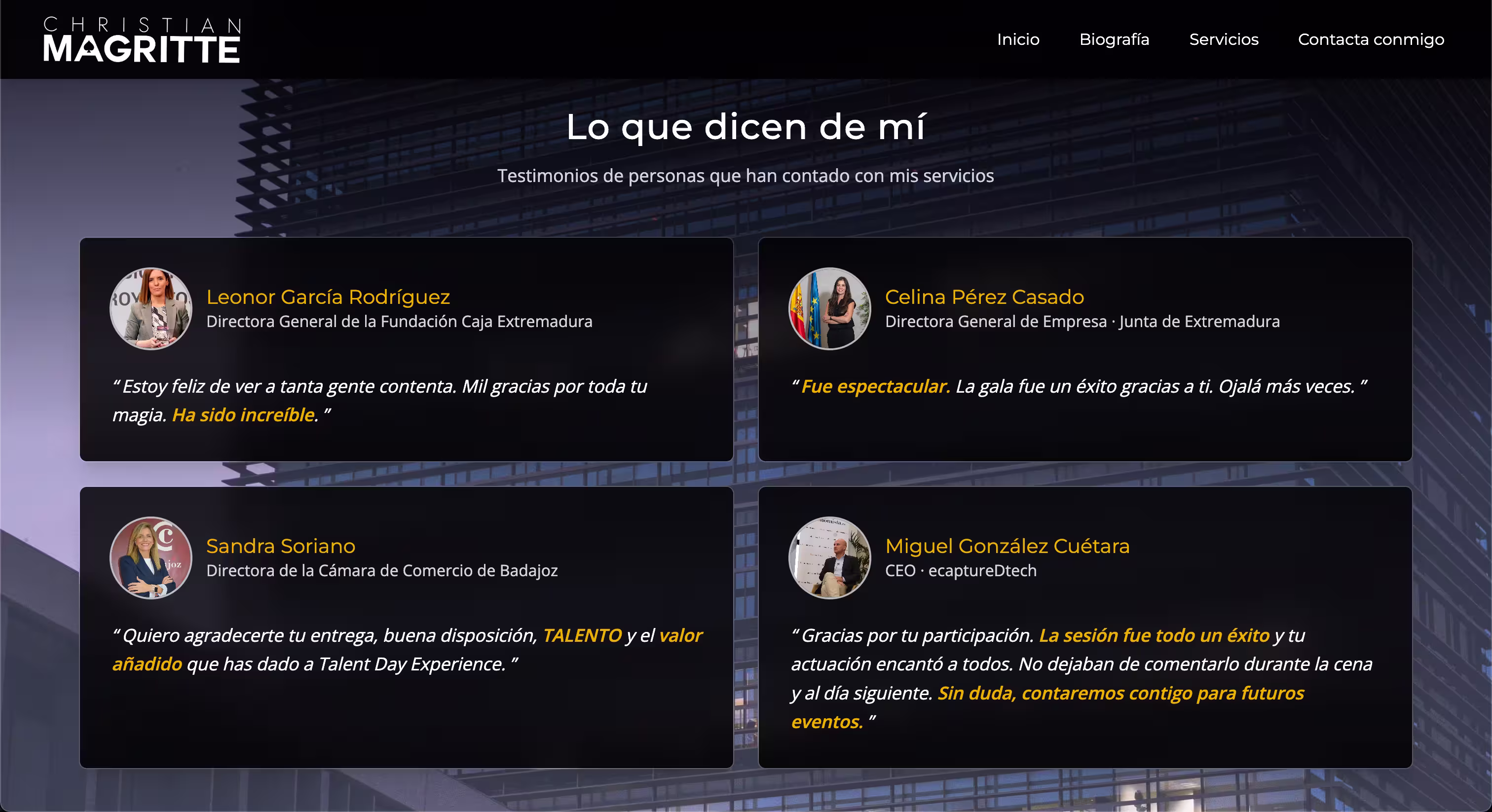Click Celina Pérez Casado's profile photo
Viewport: 1492px width, 812px height.
tap(829, 309)
